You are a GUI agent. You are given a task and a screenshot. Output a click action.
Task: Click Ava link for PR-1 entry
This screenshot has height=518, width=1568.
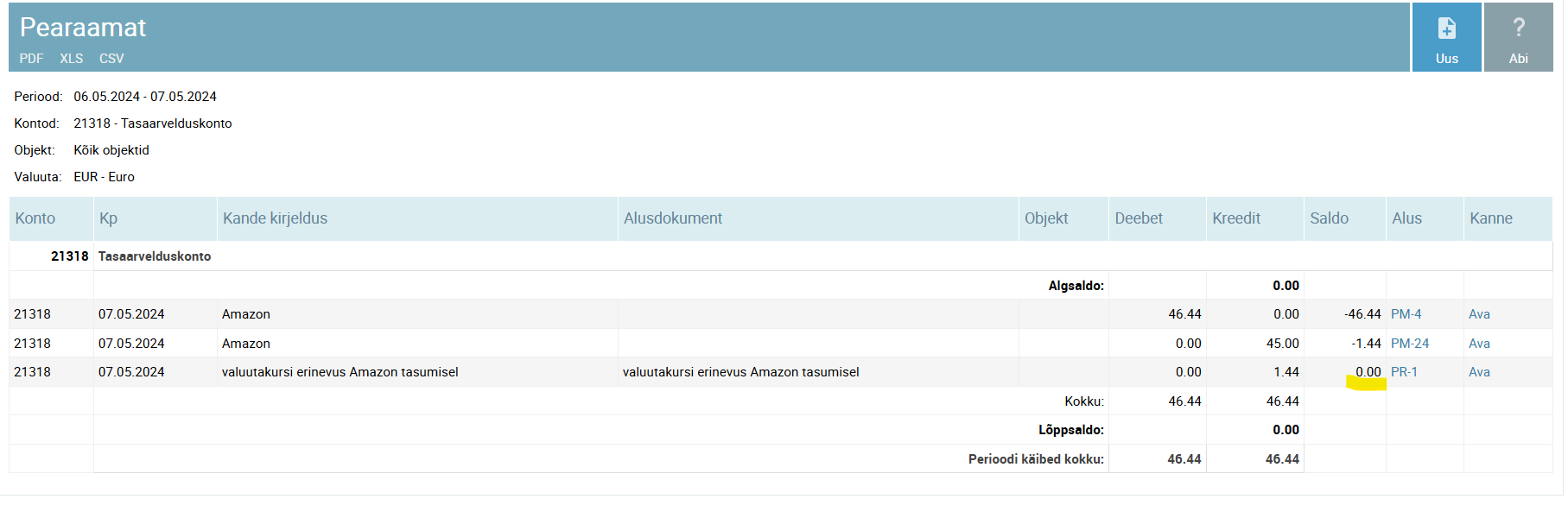(x=1479, y=372)
